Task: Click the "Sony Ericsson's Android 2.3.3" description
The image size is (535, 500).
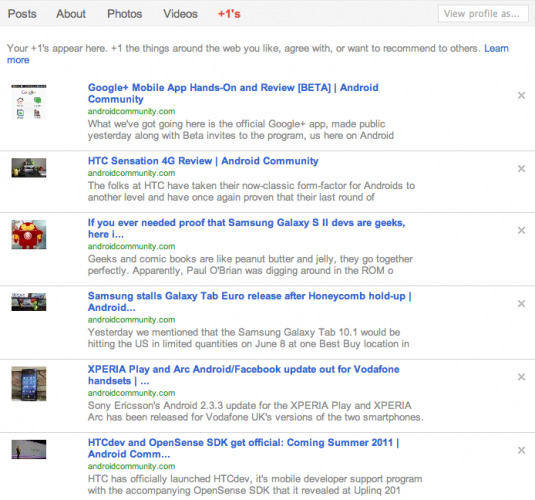Action: click(256, 412)
